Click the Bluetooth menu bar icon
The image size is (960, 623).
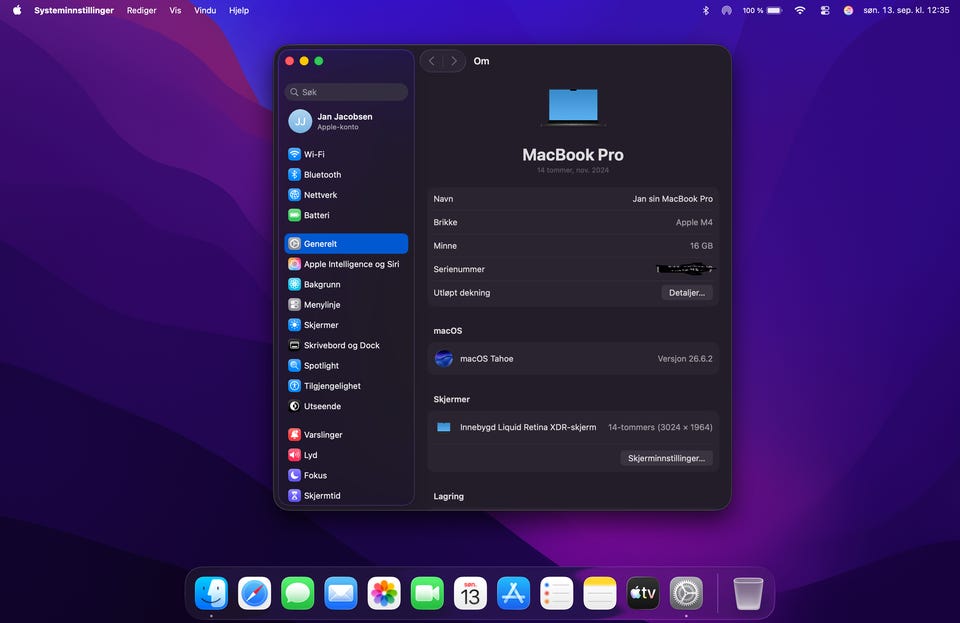click(x=705, y=10)
